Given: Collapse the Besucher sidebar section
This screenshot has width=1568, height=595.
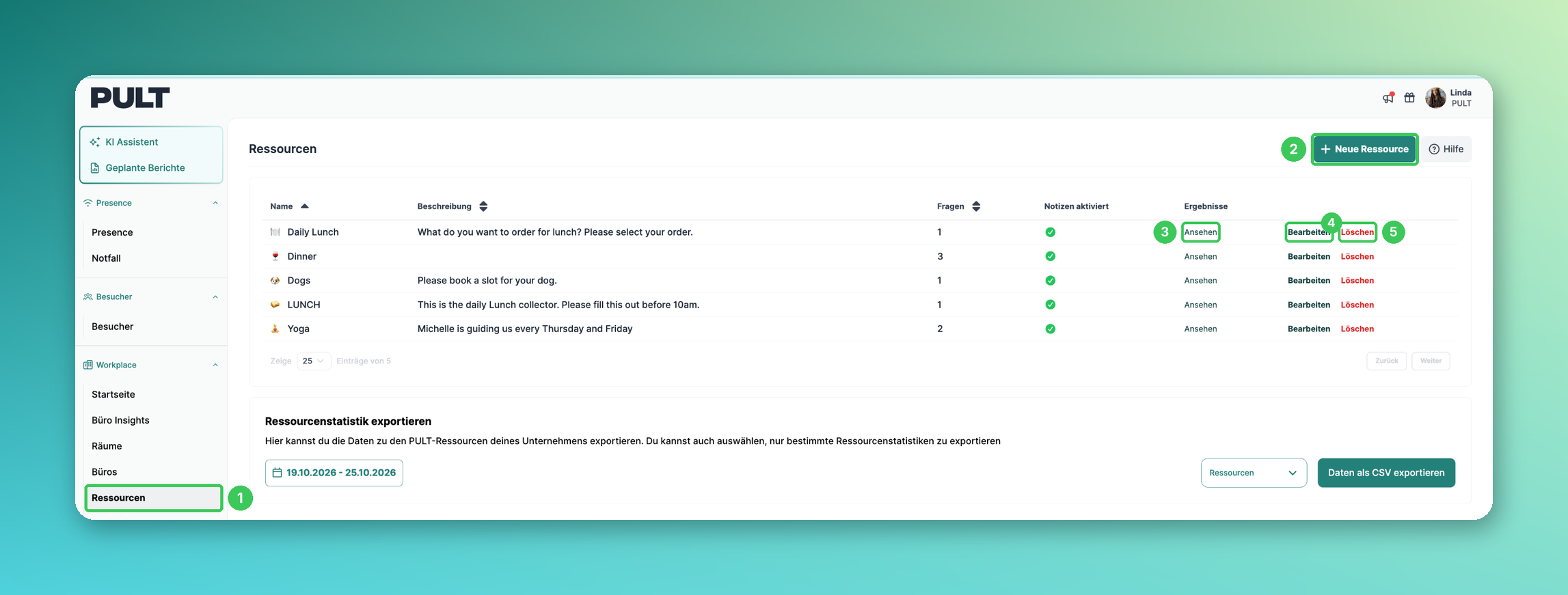Looking at the screenshot, I should click(x=215, y=296).
